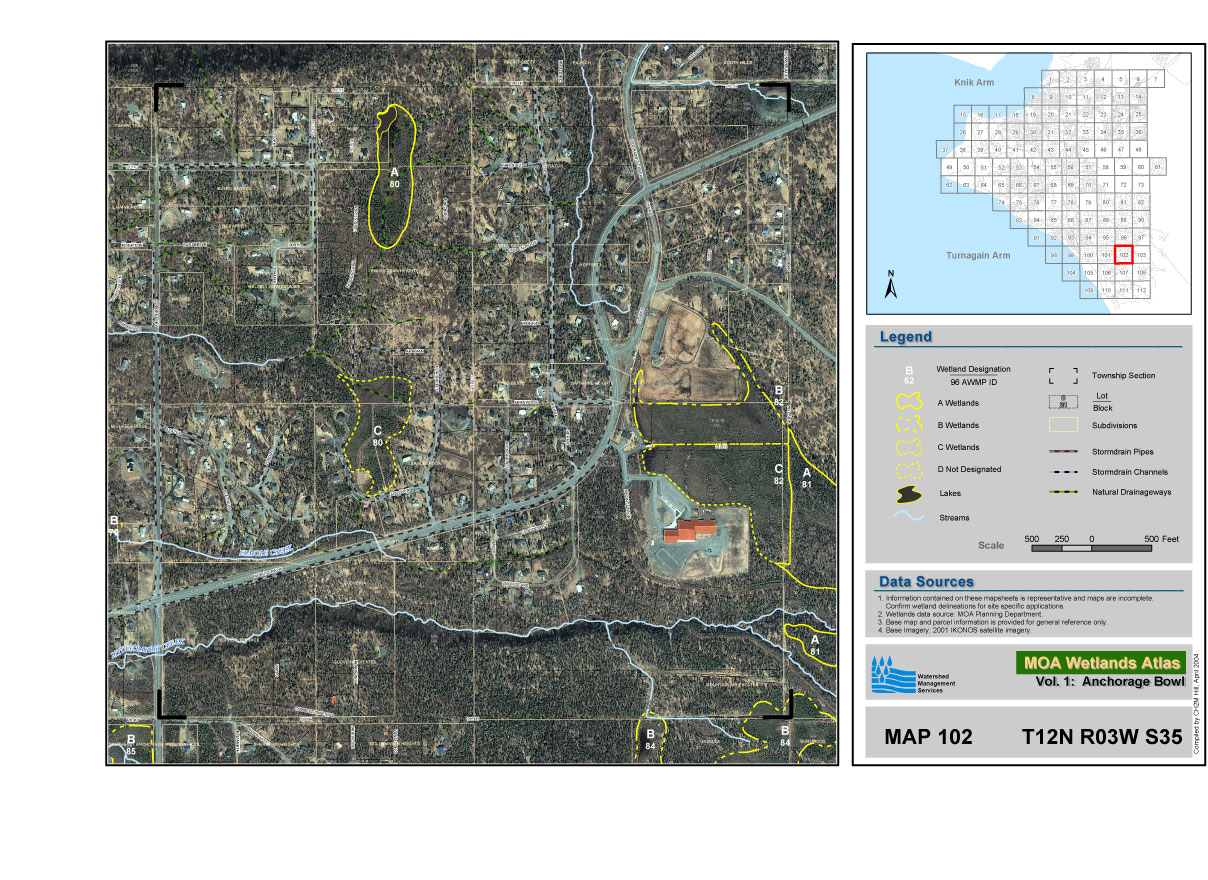Click the Legend heading
The height and width of the screenshot is (880, 1208).
coord(905,337)
